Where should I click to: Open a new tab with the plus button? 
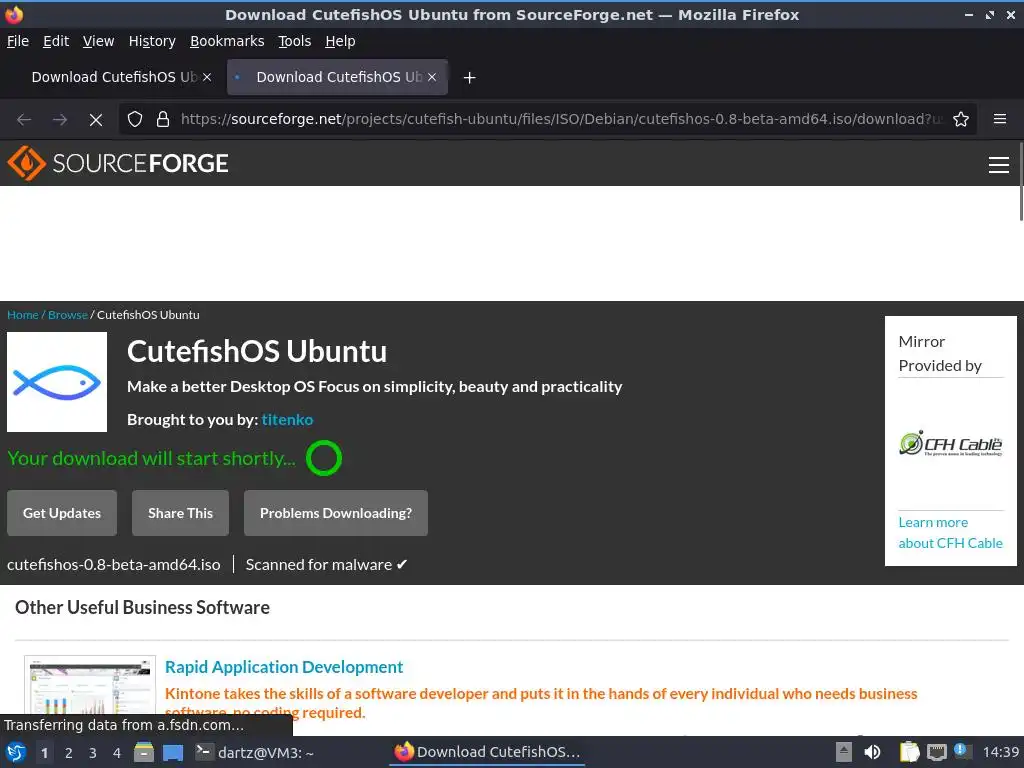pyautogui.click(x=469, y=78)
